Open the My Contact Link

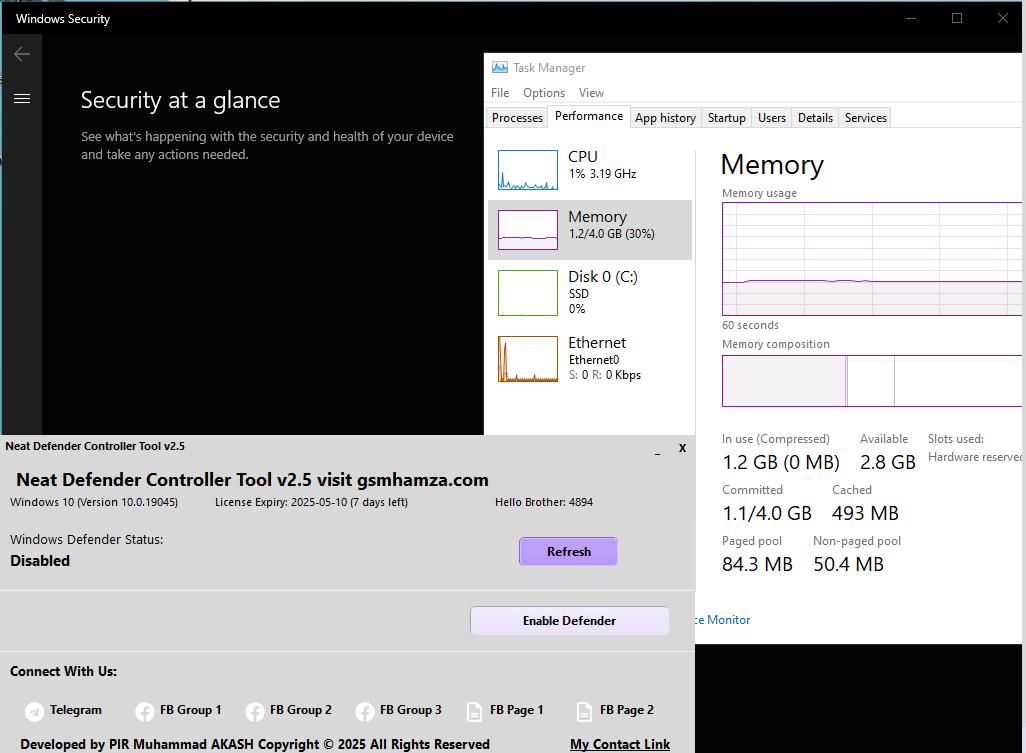point(620,744)
